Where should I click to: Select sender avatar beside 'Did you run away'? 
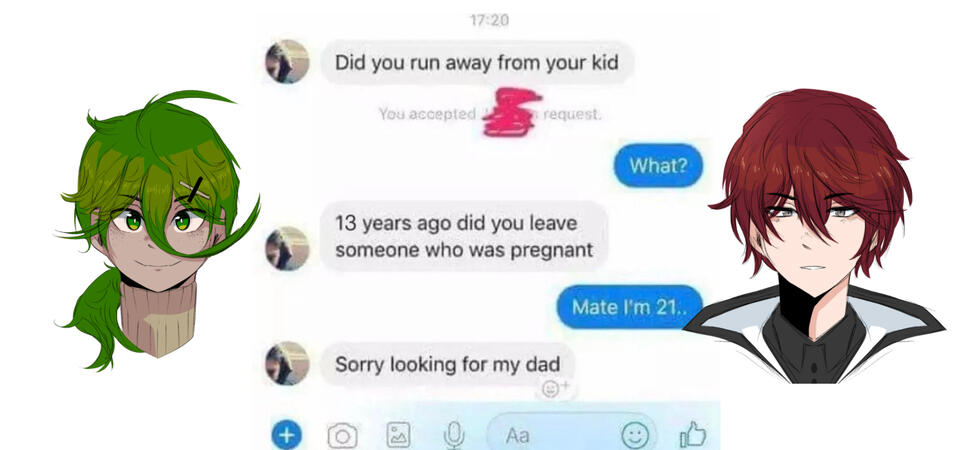pyautogui.click(x=287, y=61)
